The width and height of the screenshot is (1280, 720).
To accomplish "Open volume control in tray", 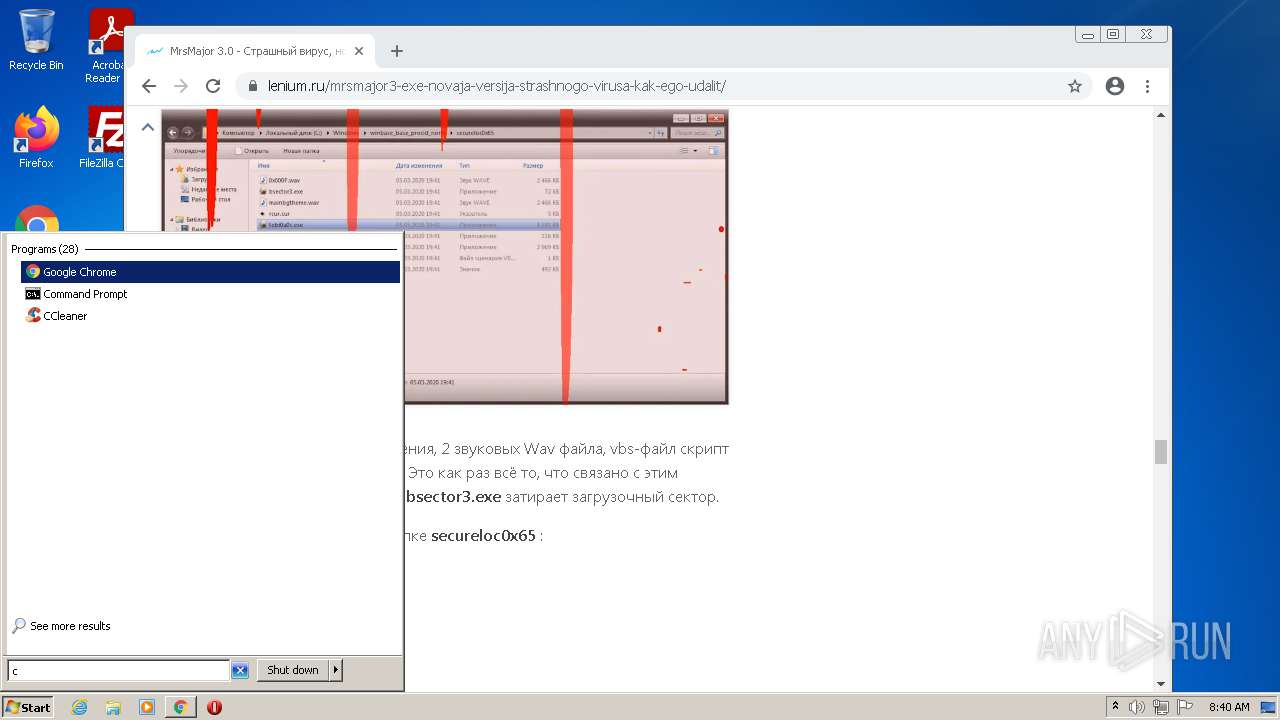I will (x=1137, y=707).
